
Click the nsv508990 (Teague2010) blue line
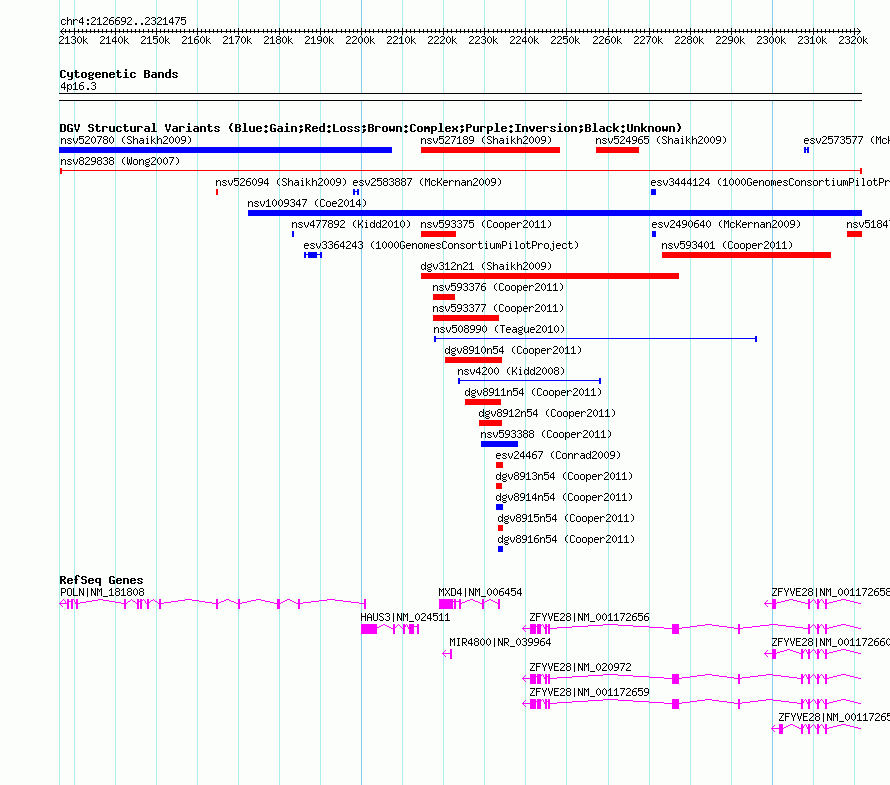tap(595, 339)
